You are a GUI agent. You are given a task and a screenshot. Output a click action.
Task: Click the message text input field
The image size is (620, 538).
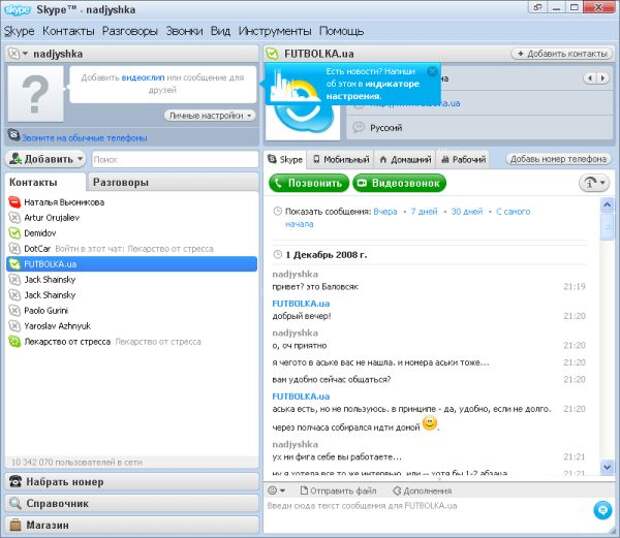click(x=427, y=515)
